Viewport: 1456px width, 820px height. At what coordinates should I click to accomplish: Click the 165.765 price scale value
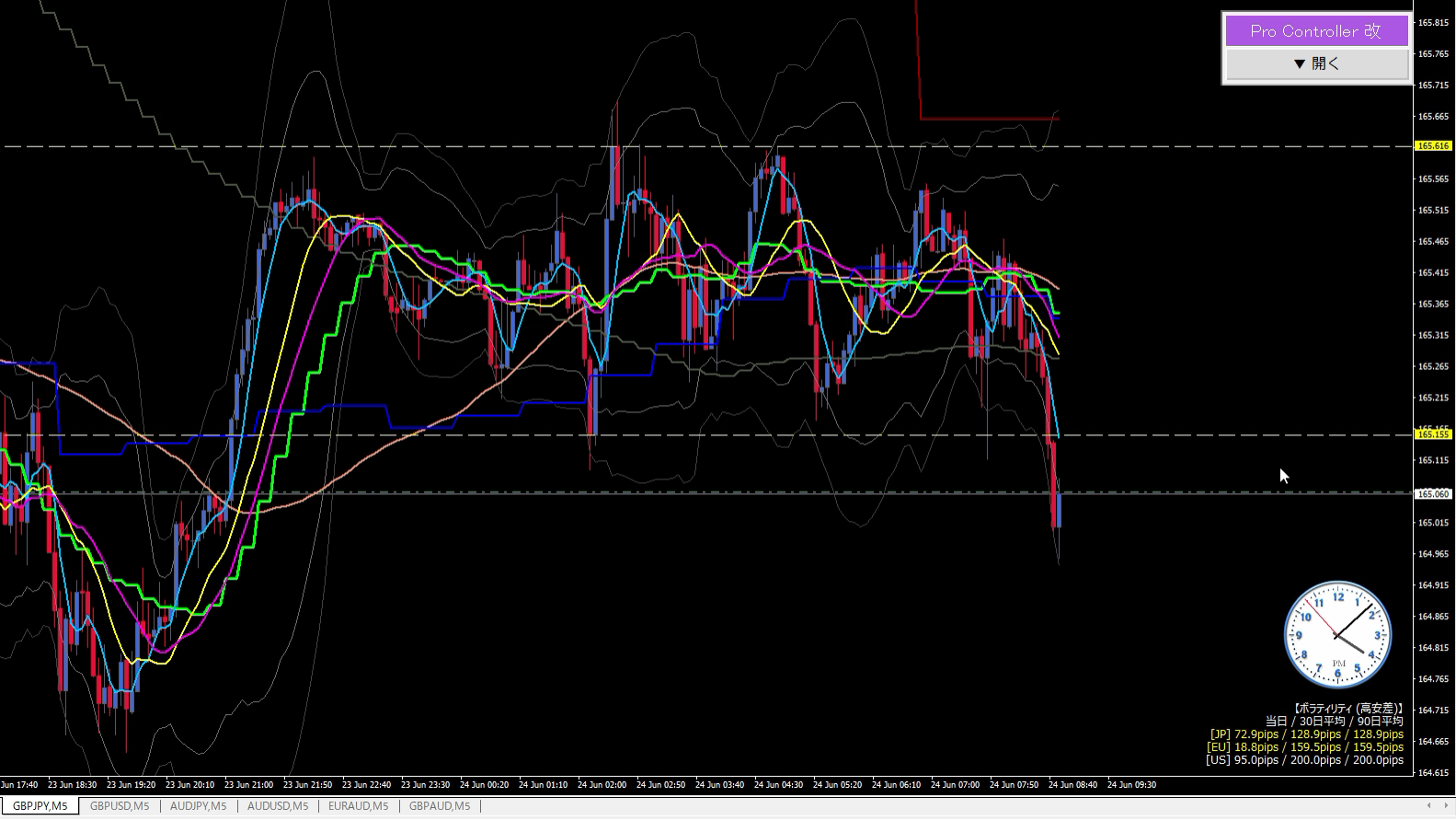1433,54
